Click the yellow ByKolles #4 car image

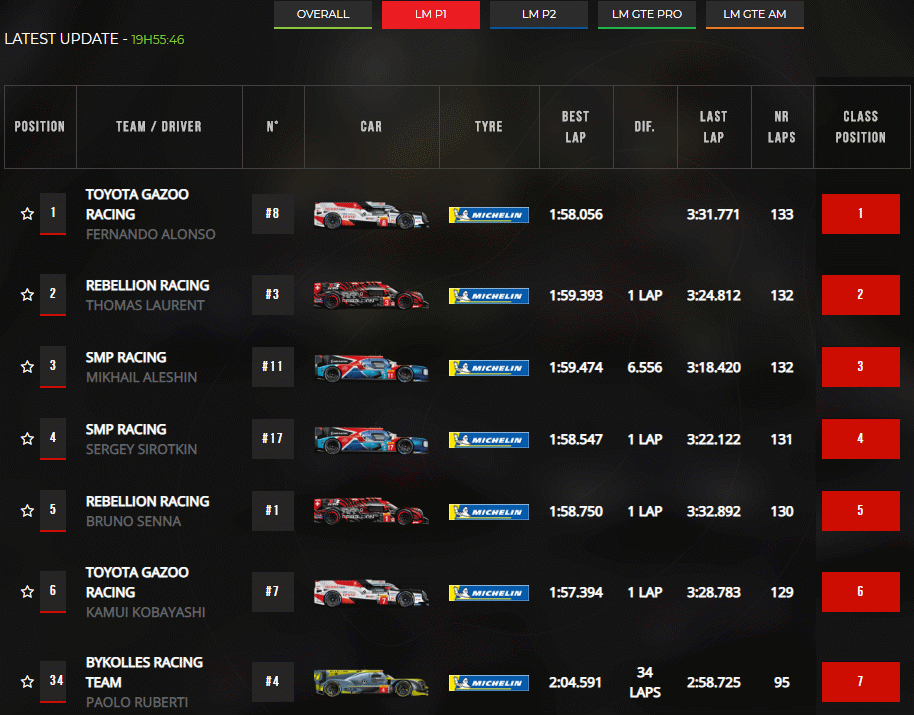pyautogui.click(x=371, y=683)
